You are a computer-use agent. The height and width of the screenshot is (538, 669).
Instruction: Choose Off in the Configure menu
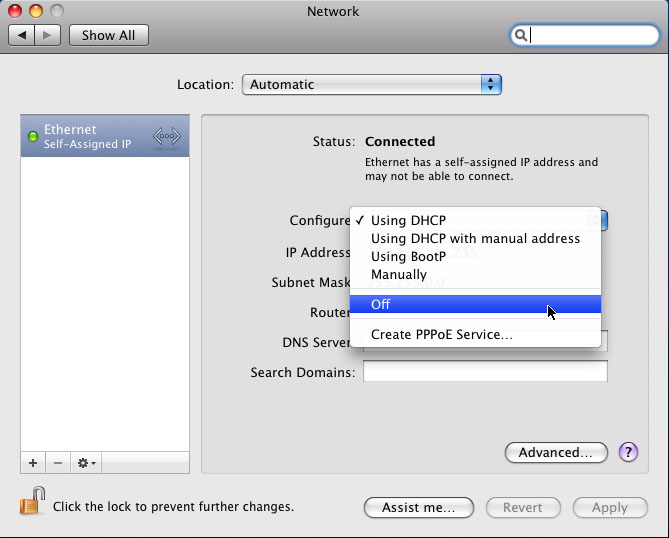475,304
